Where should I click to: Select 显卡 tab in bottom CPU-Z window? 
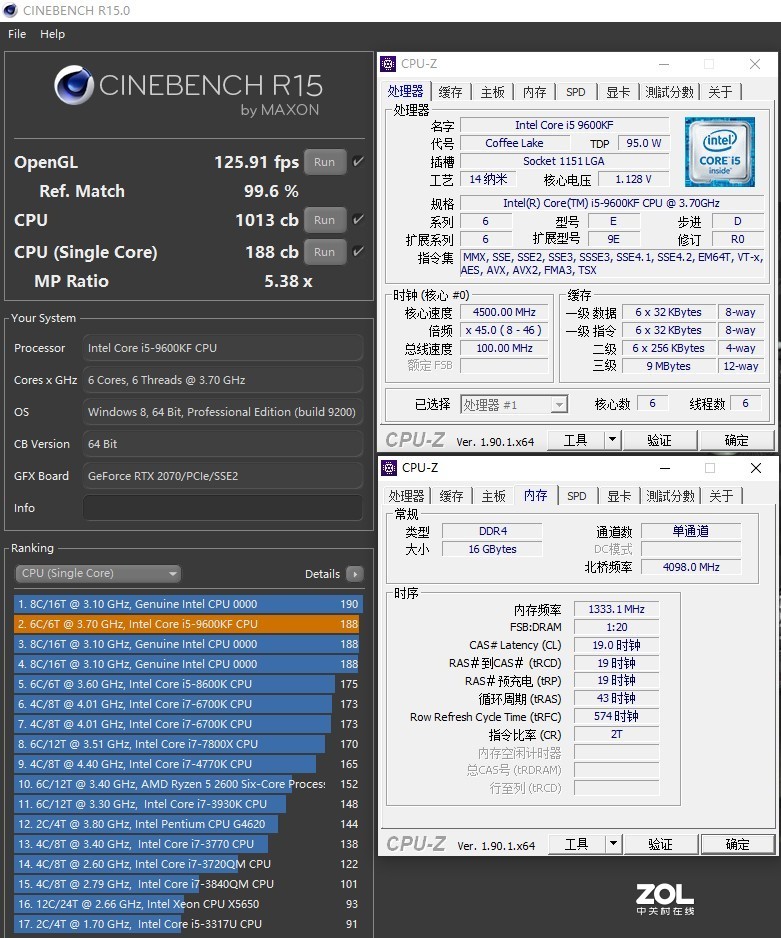(x=619, y=496)
